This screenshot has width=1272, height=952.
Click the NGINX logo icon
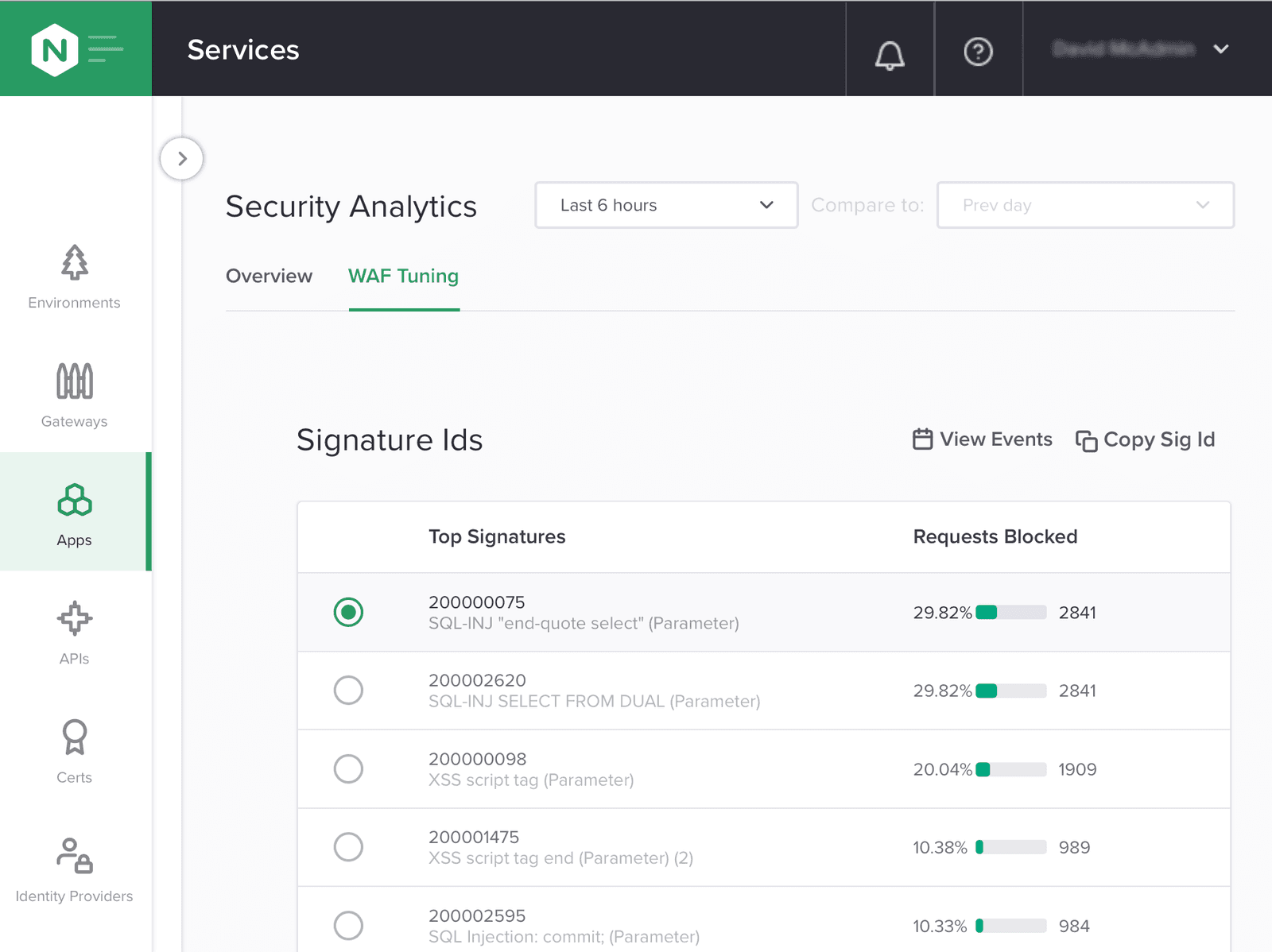54,49
